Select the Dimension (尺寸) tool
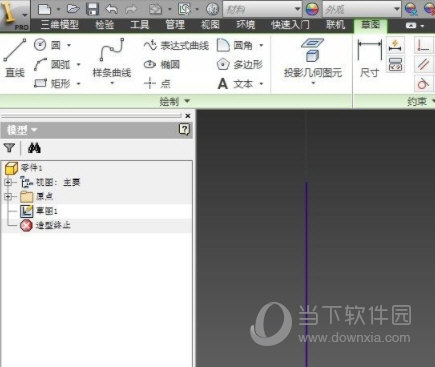The width and height of the screenshot is (435, 367). 369,59
